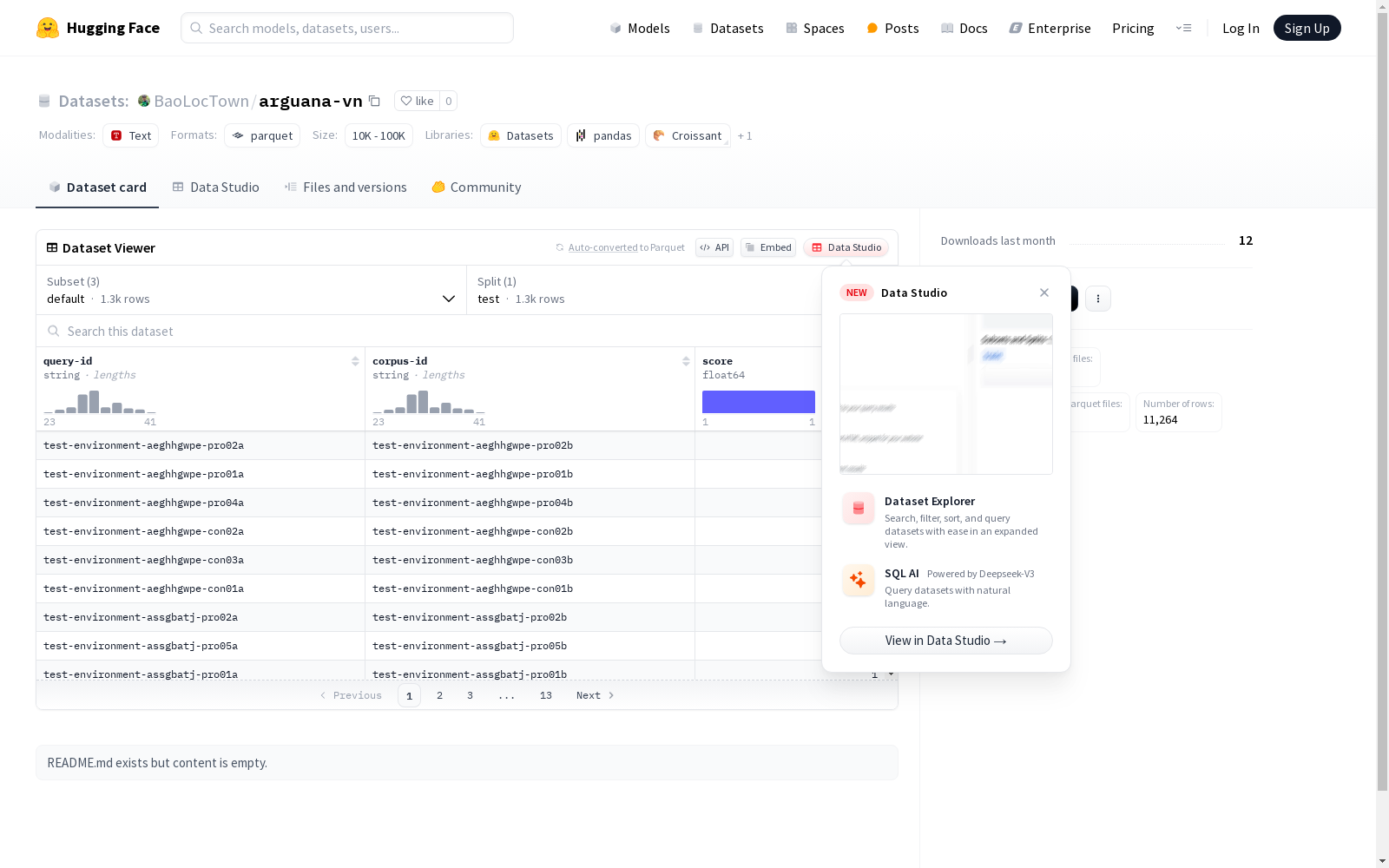Click Log In
This screenshot has height=868, width=1389.
point(1241,28)
